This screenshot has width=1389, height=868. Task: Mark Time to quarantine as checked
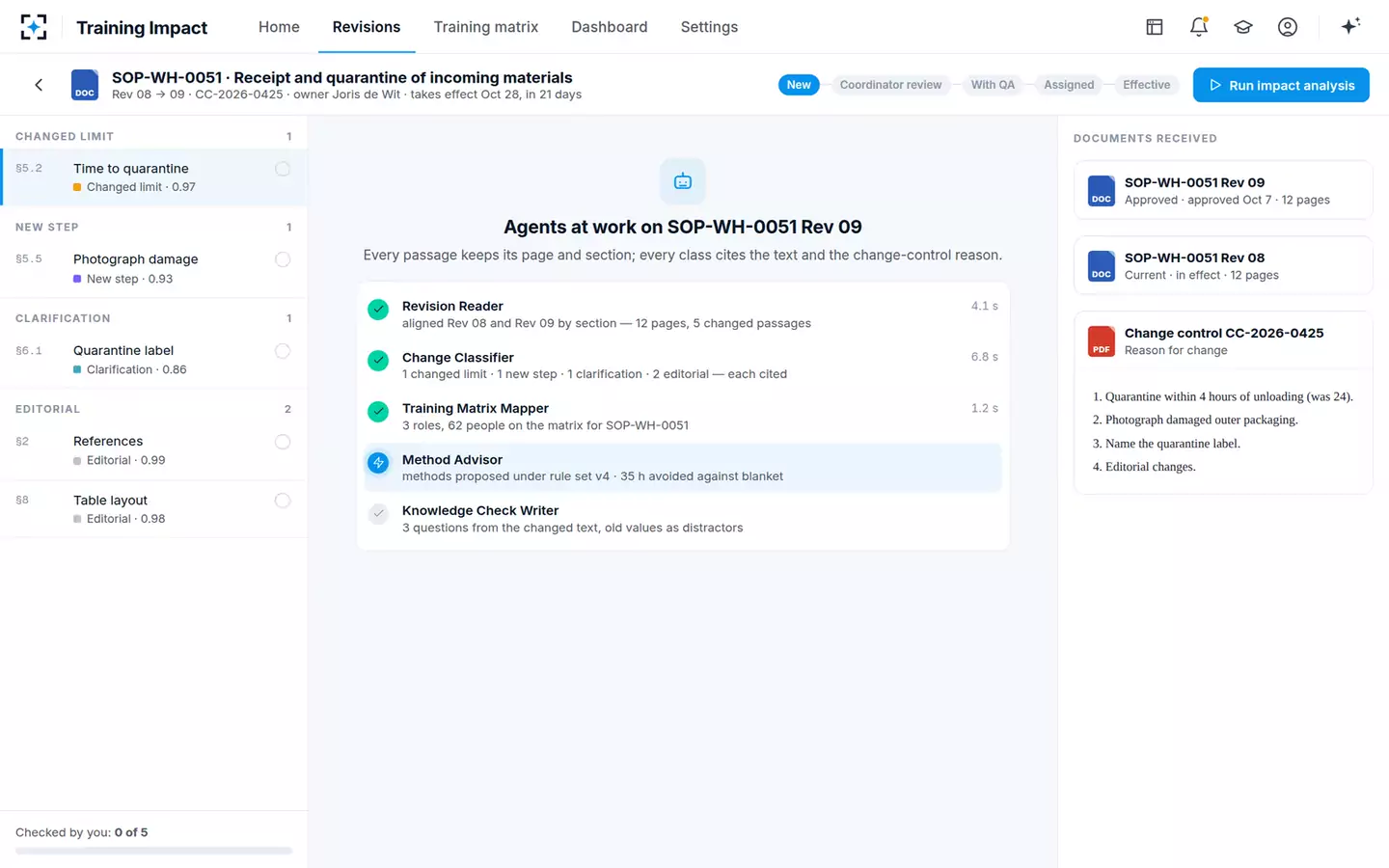coord(283,169)
